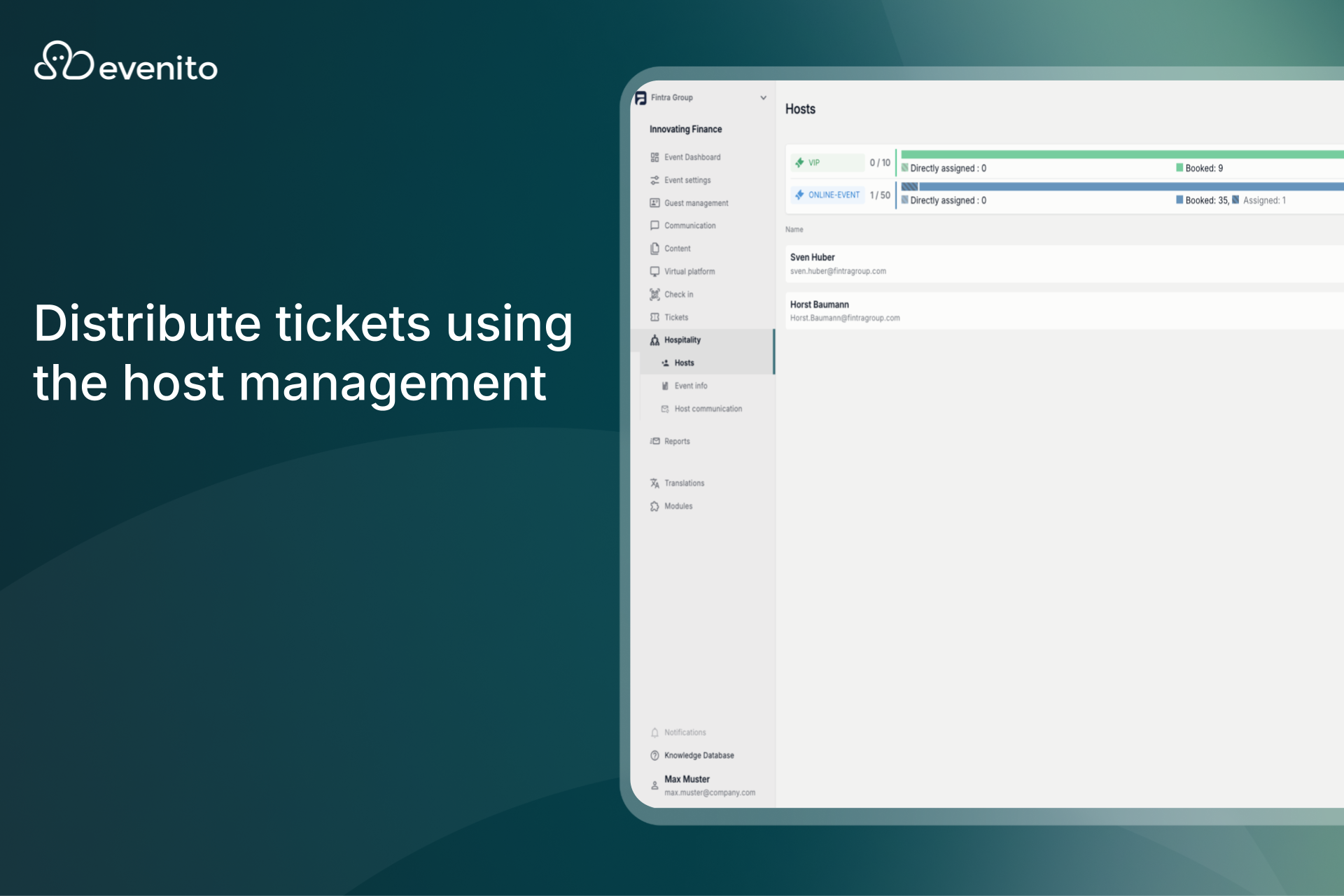The height and width of the screenshot is (896, 1344).
Task: Click the blue ONLINE-EVENT progress bar
Action: 1131,187
